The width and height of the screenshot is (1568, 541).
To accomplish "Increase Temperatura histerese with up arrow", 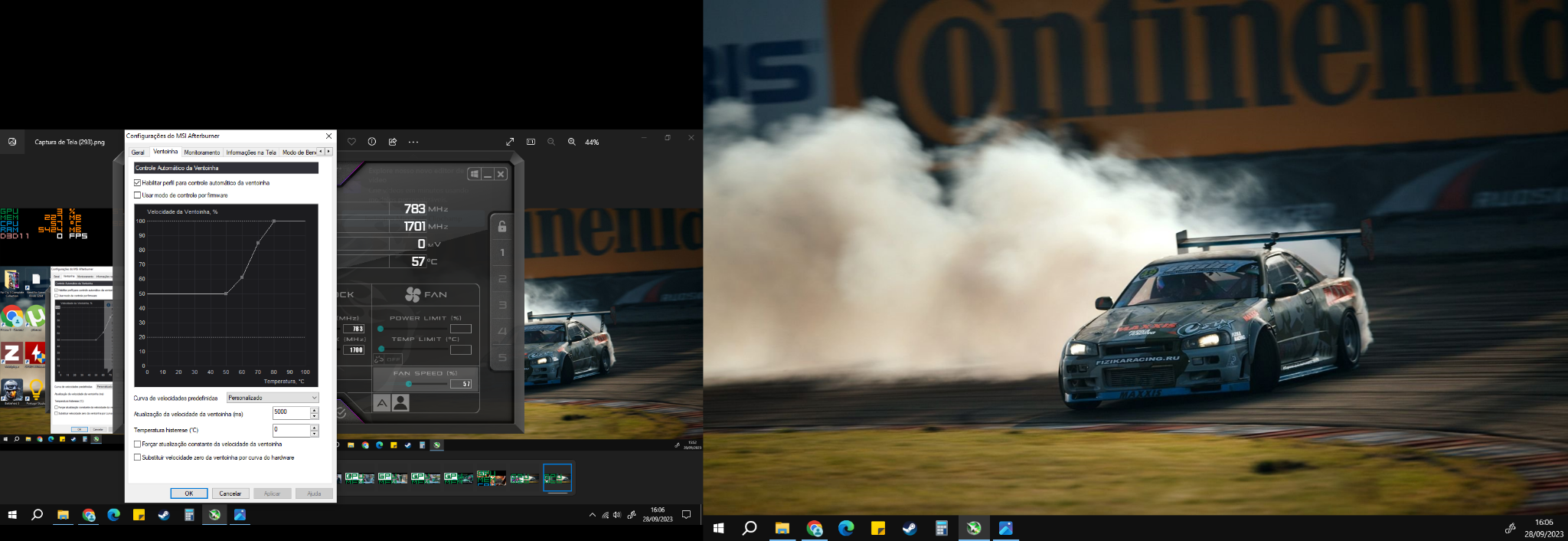I will [x=314, y=428].
